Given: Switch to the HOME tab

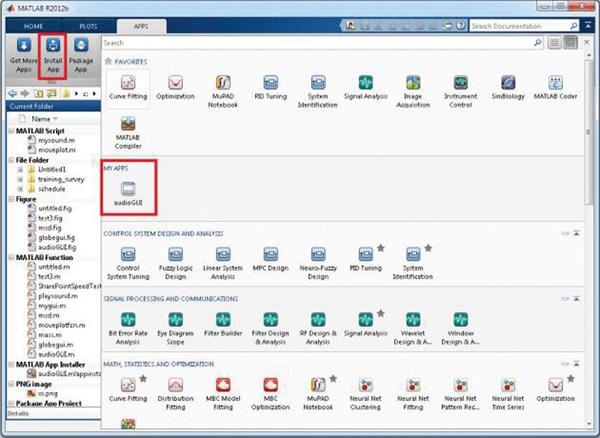Looking at the screenshot, I should 33,26.
